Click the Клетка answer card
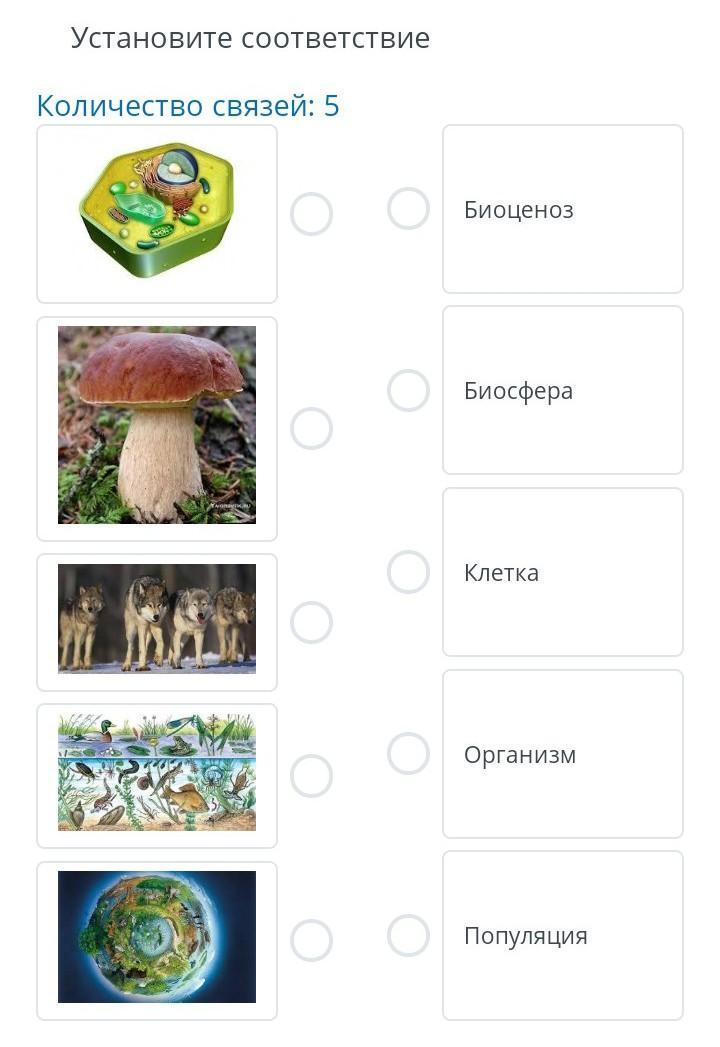This screenshot has height=1047, width=720. 562,572
